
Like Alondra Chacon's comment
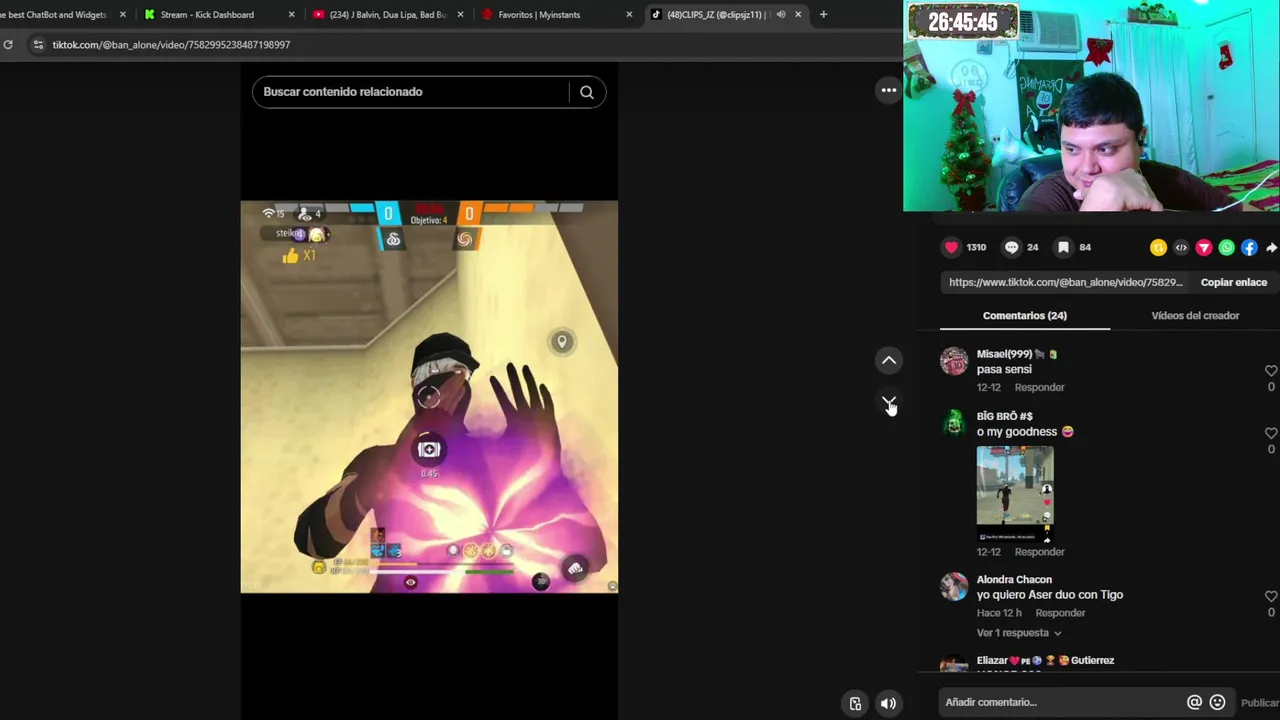(1271, 596)
